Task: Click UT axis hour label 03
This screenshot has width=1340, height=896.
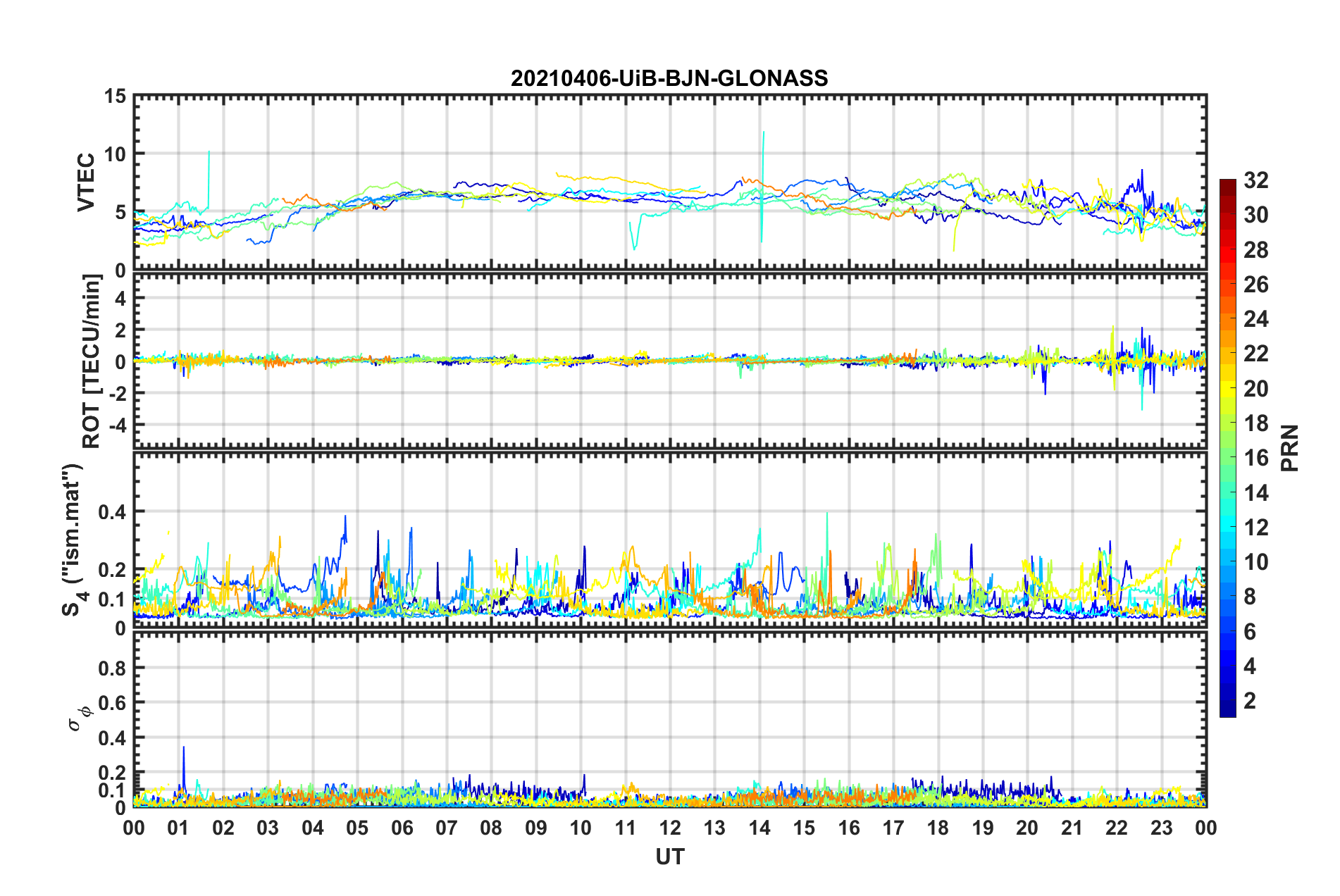Action: point(268,828)
